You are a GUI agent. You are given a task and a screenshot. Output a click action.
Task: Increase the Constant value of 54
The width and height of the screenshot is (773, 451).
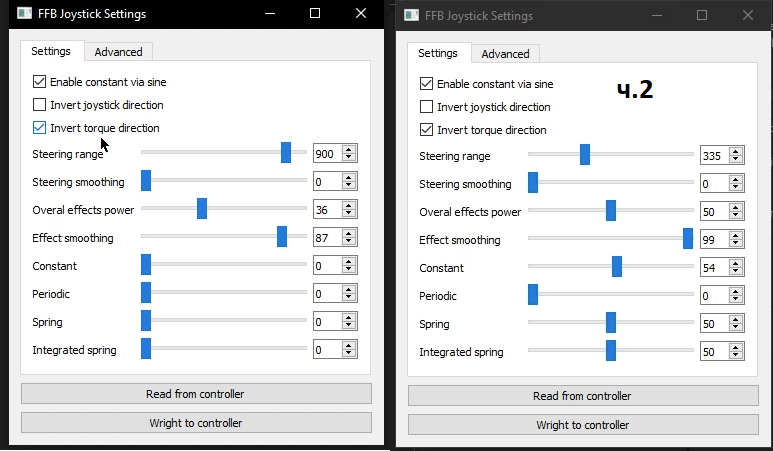(x=736, y=264)
